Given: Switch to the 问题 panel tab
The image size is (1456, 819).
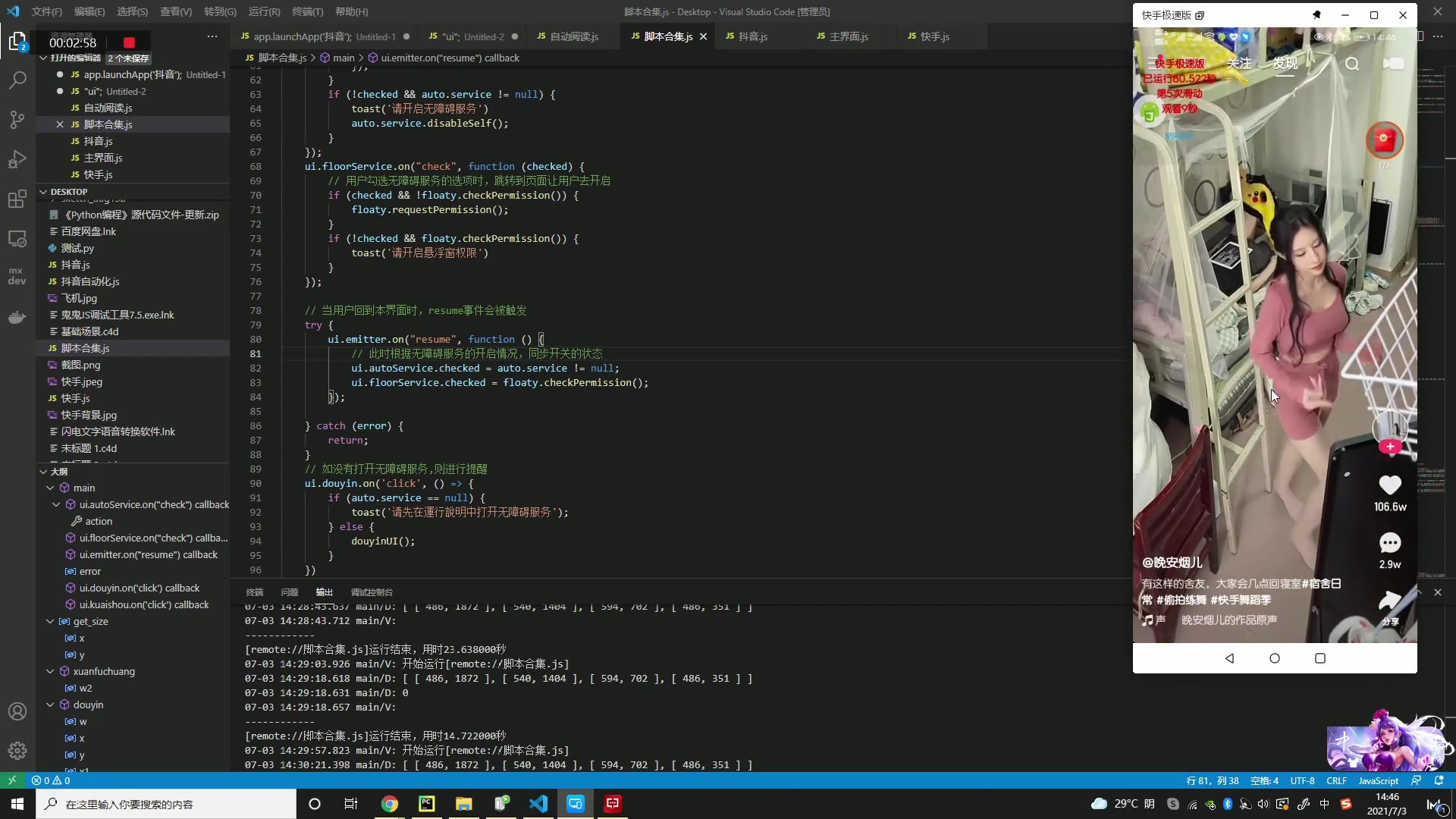Looking at the screenshot, I should (289, 592).
